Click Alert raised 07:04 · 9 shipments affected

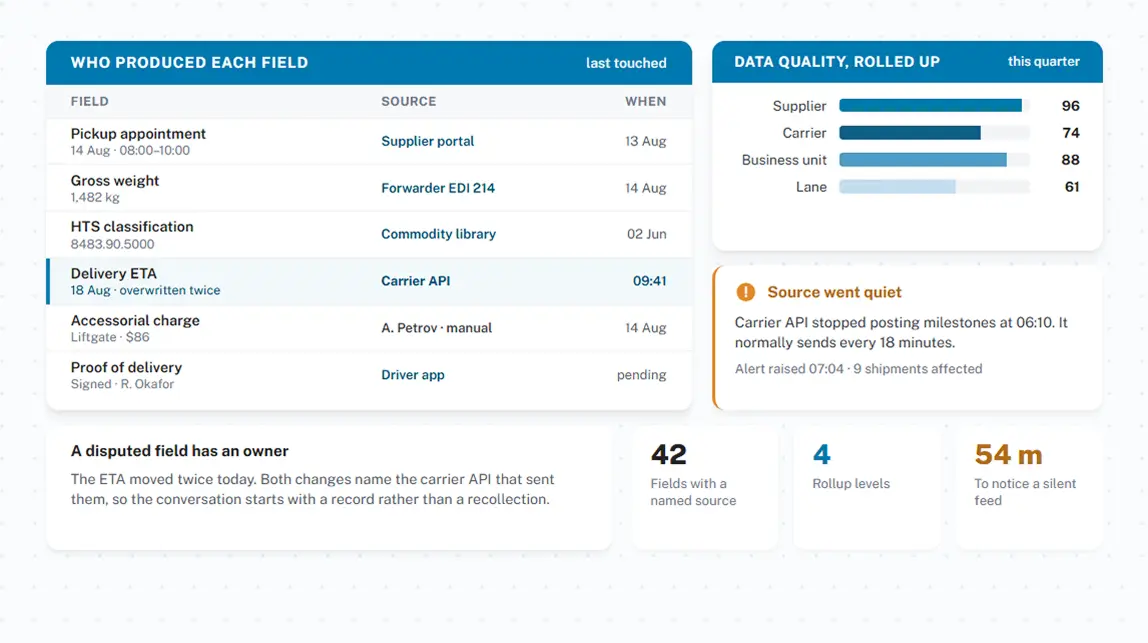click(x=858, y=369)
